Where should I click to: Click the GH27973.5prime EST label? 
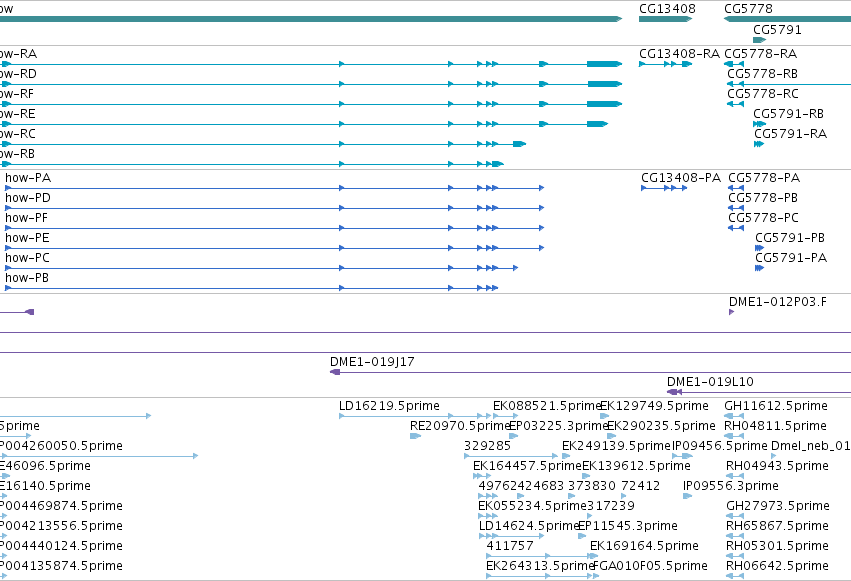[x=777, y=506]
